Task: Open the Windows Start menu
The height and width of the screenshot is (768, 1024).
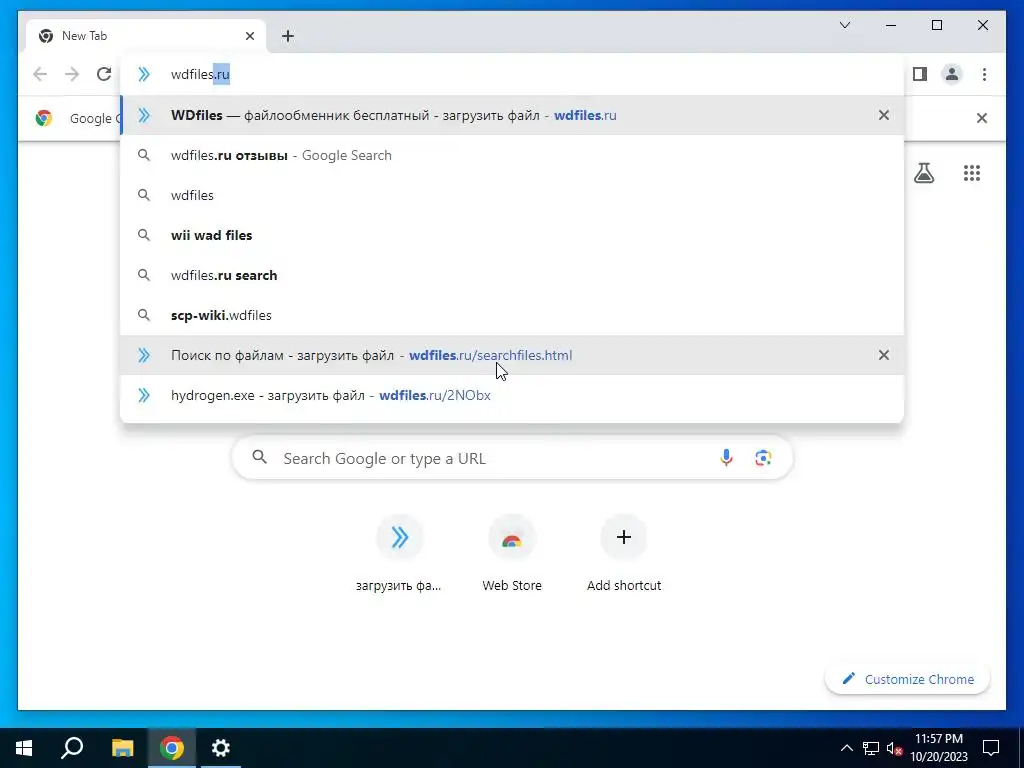Action: point(24,748)
